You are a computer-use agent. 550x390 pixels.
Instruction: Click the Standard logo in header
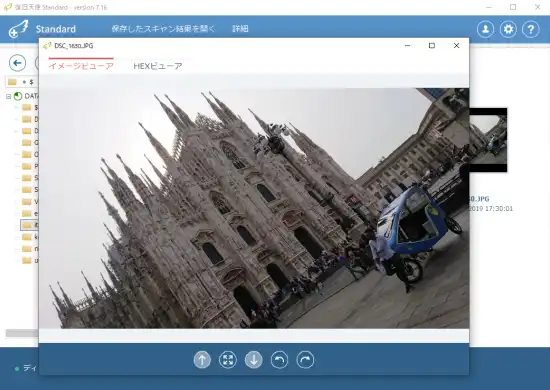coord(42,29)
